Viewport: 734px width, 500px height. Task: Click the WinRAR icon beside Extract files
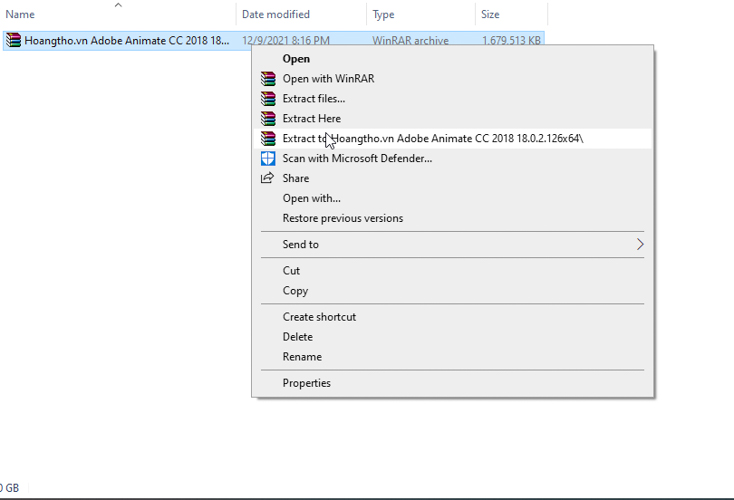pos(268,99)
